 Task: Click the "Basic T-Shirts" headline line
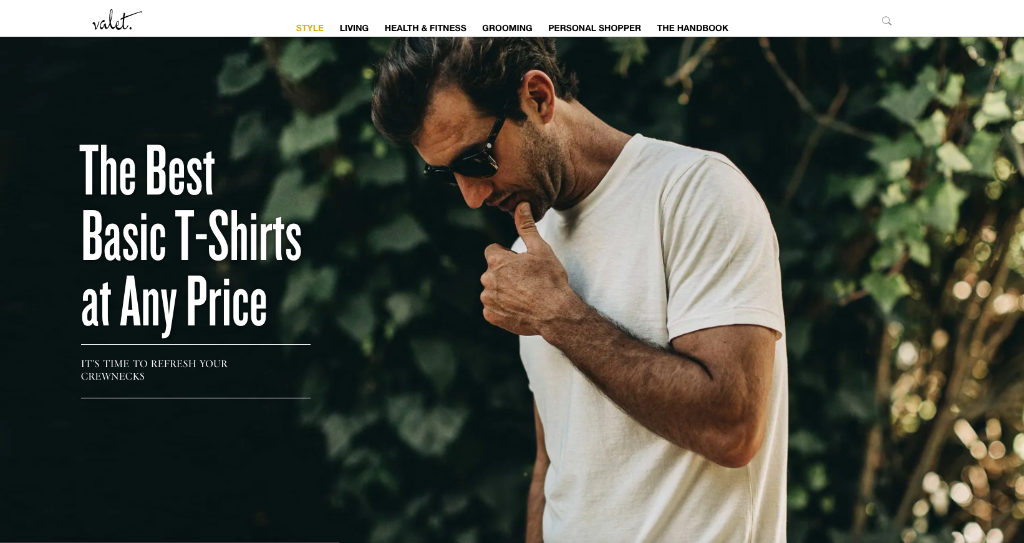click(x=191, y=237)
